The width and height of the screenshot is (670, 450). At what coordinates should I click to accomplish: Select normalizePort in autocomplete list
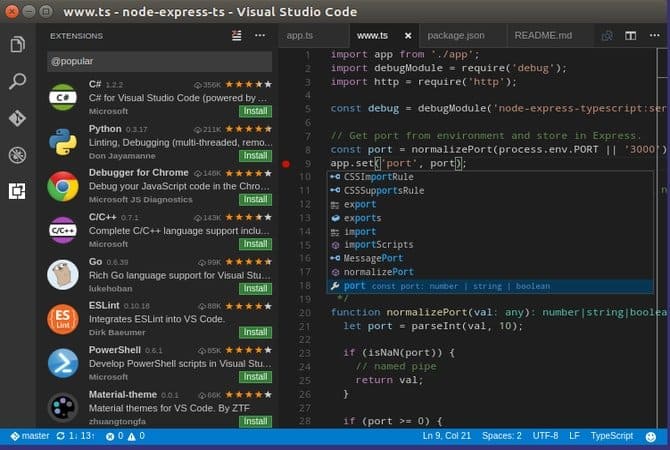coord(490,272)
